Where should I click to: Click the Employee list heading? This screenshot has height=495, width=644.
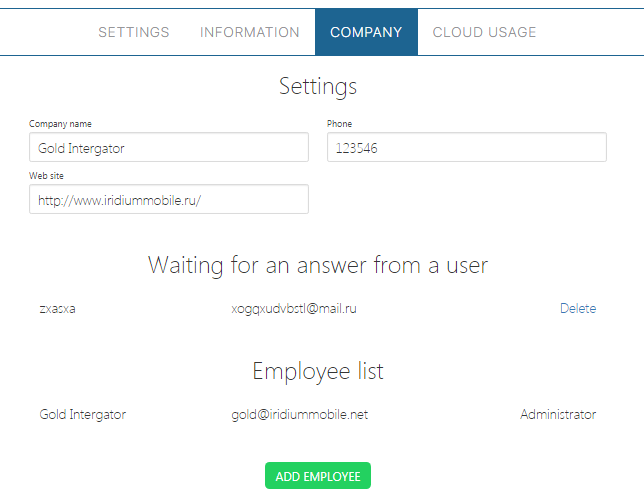[x=317, y=371]
